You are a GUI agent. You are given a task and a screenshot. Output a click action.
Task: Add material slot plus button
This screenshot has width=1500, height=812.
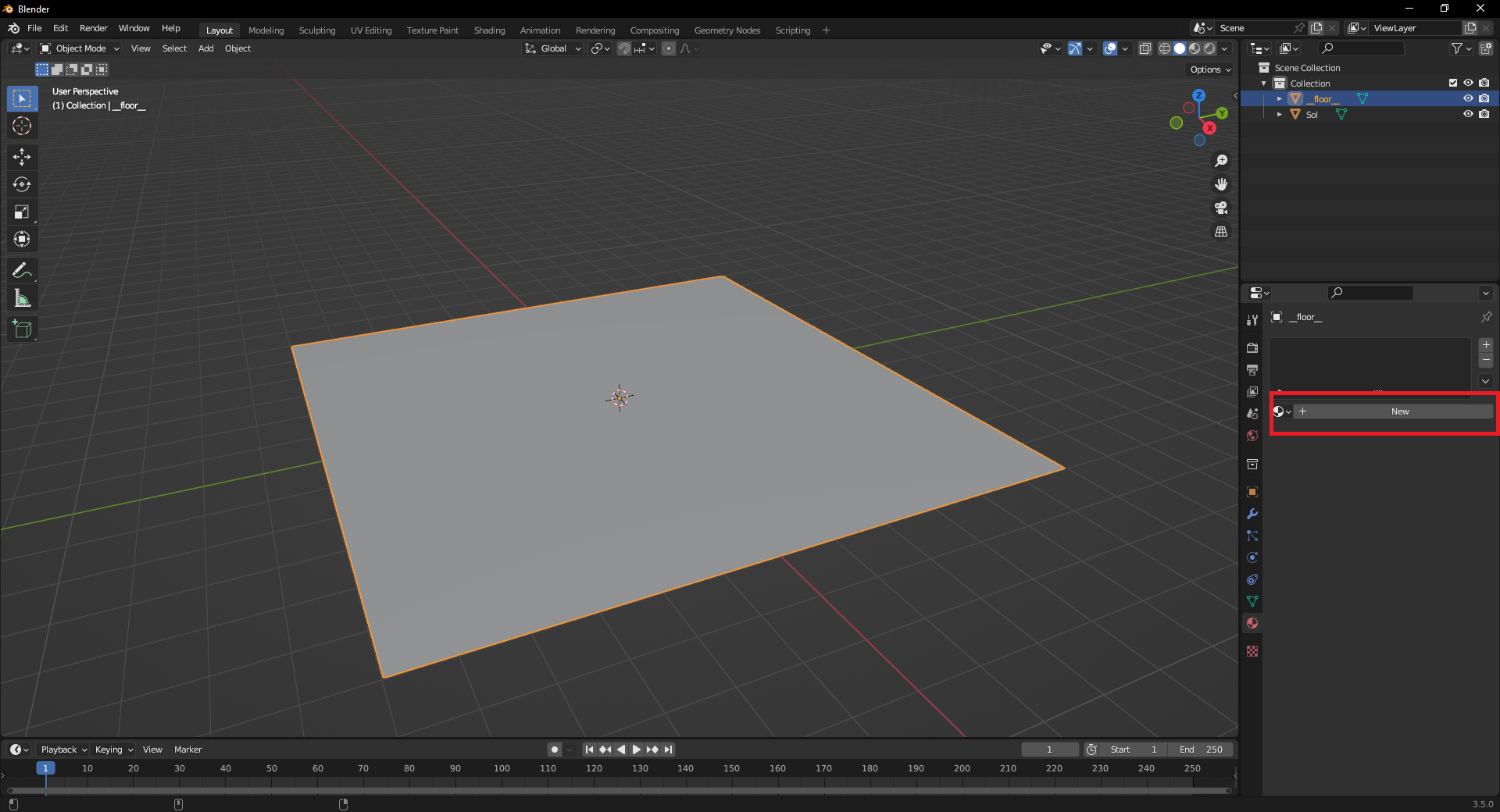[1486, 345]
